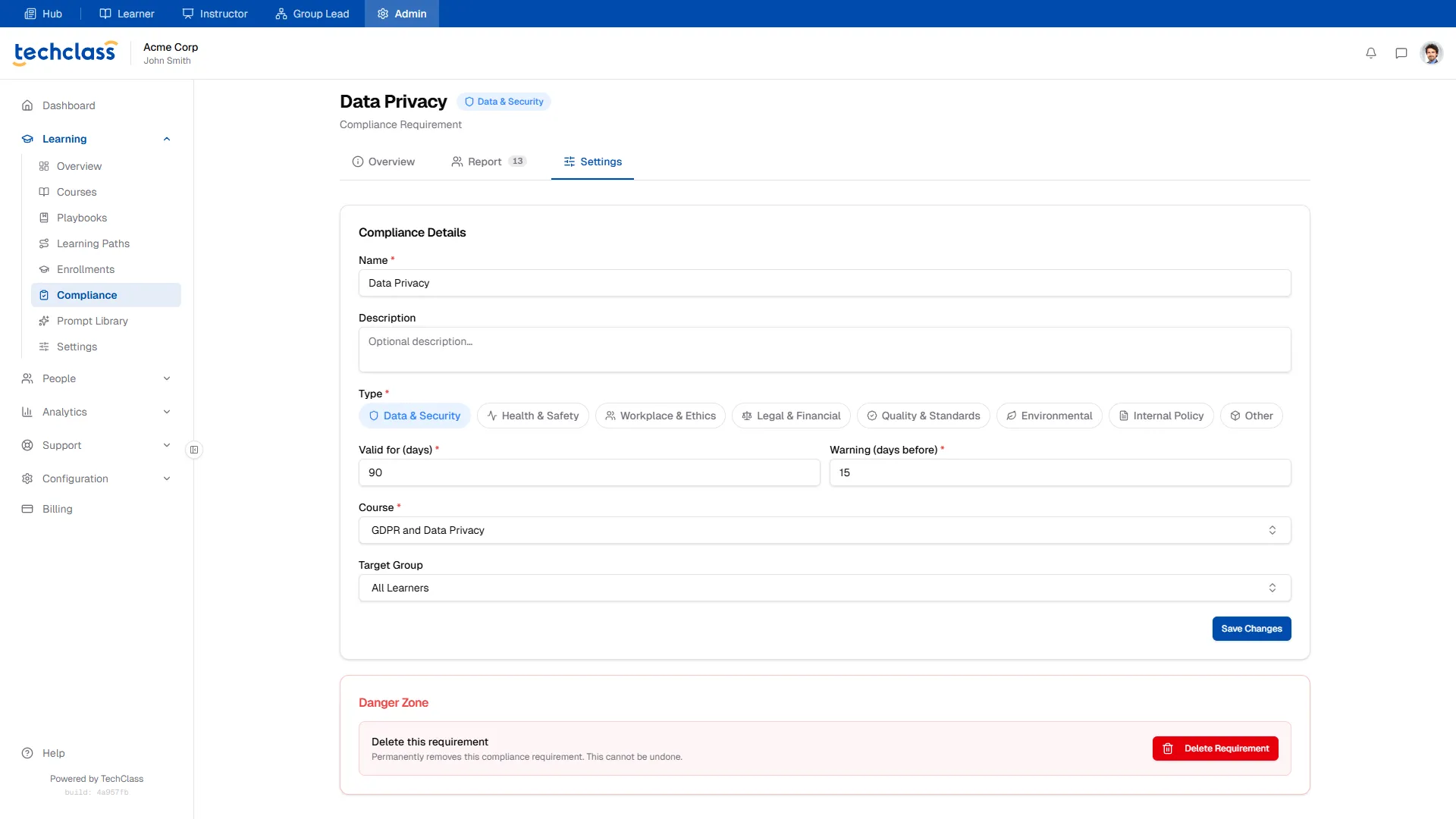
Task: Select Quality & Standards type chip
Action: (x=924, y=416)
